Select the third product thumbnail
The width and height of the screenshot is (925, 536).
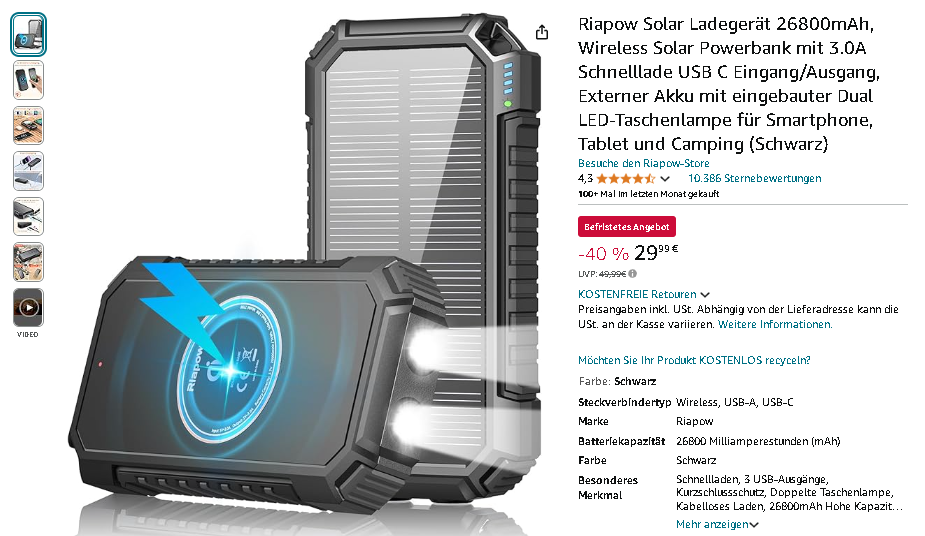(x=28, y=126)
